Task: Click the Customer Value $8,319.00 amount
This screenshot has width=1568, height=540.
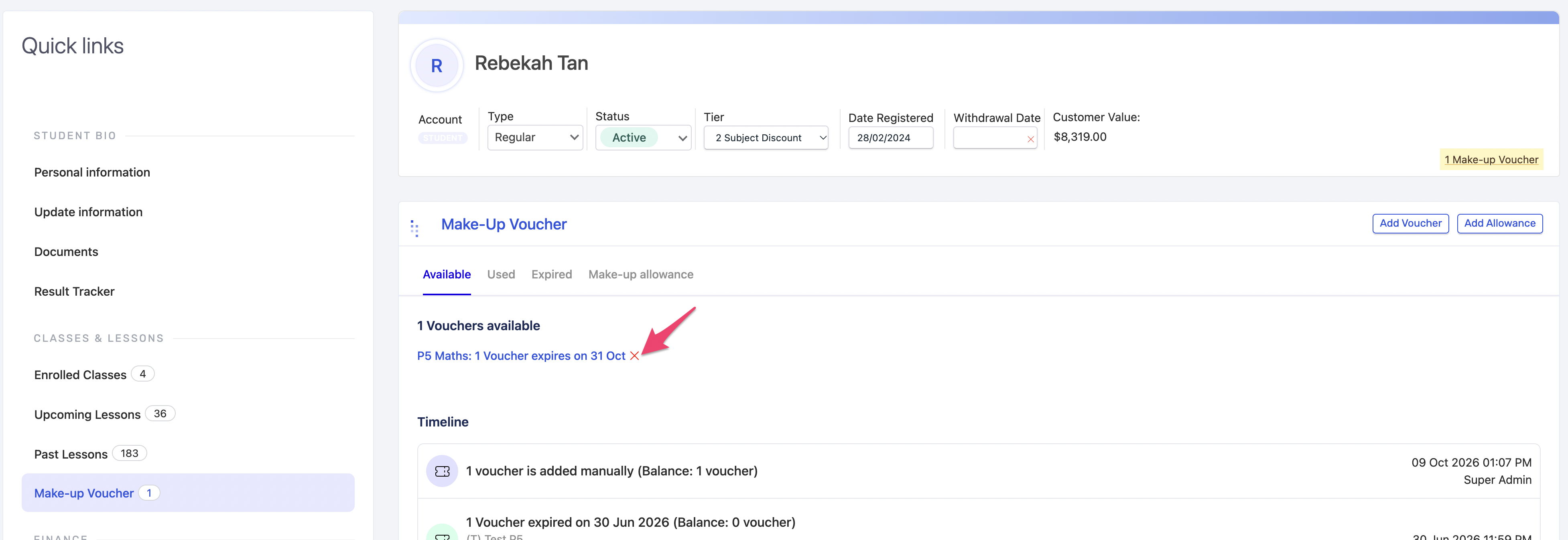Action: point(1080,137)
